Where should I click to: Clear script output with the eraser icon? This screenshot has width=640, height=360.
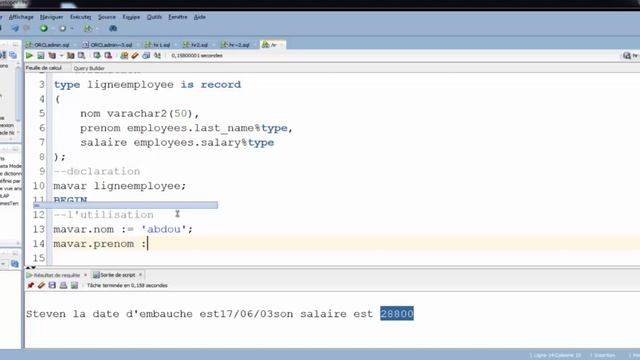[41, 285]
